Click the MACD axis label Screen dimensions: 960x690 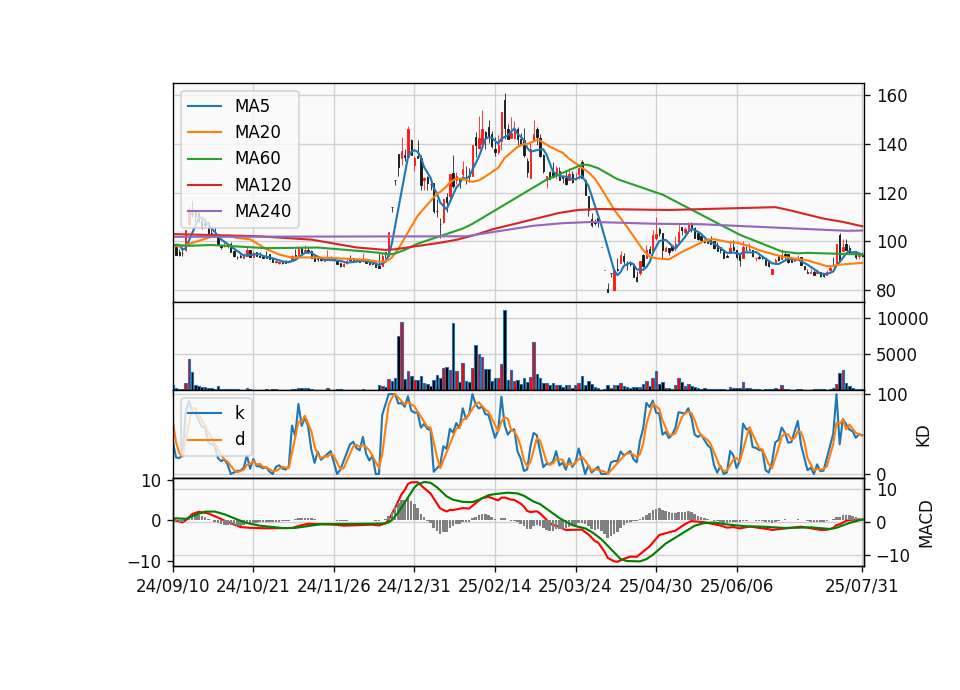925,524
